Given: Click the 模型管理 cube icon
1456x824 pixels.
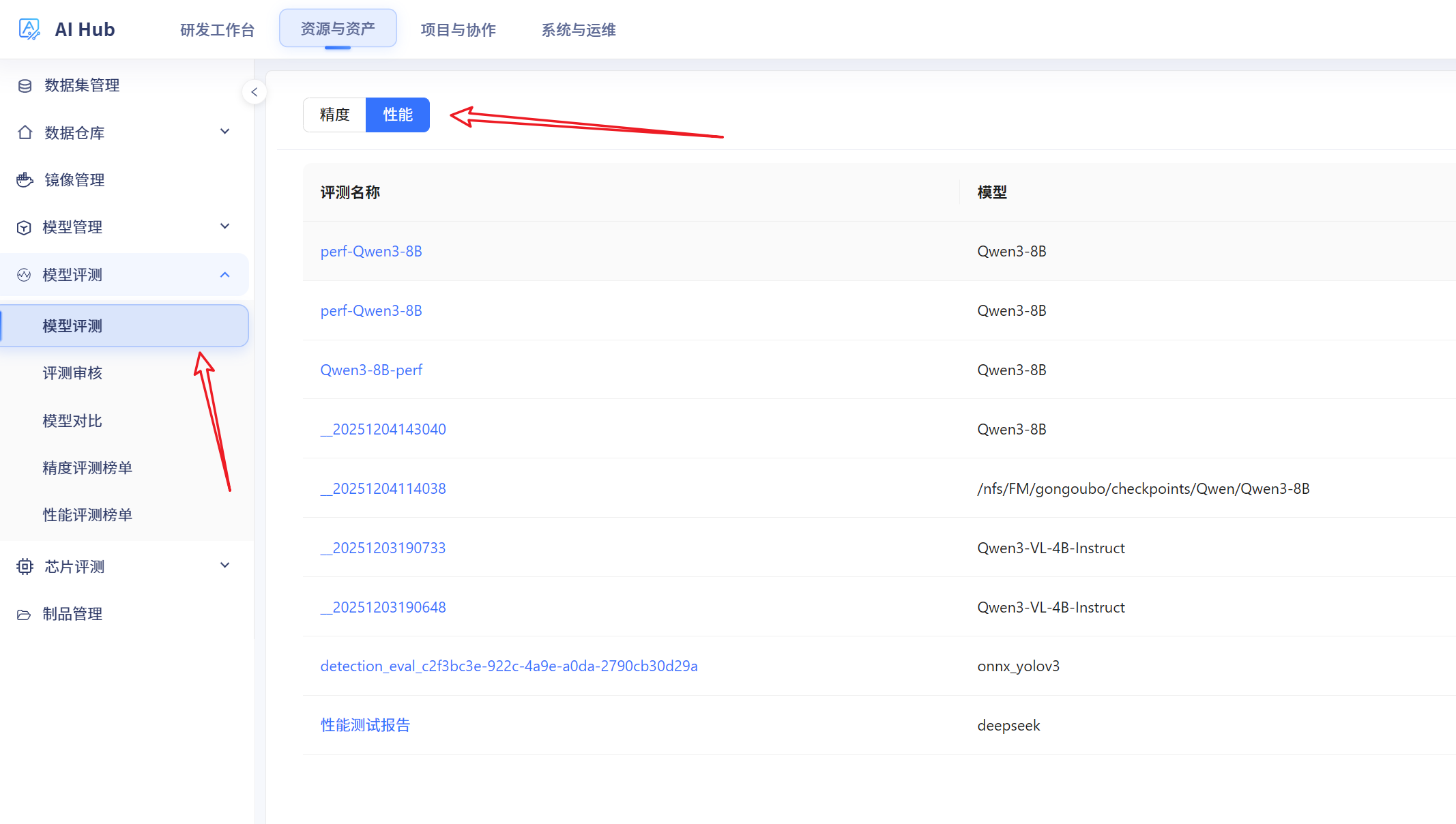Looking at the screenshot, I should pos(24,227).
